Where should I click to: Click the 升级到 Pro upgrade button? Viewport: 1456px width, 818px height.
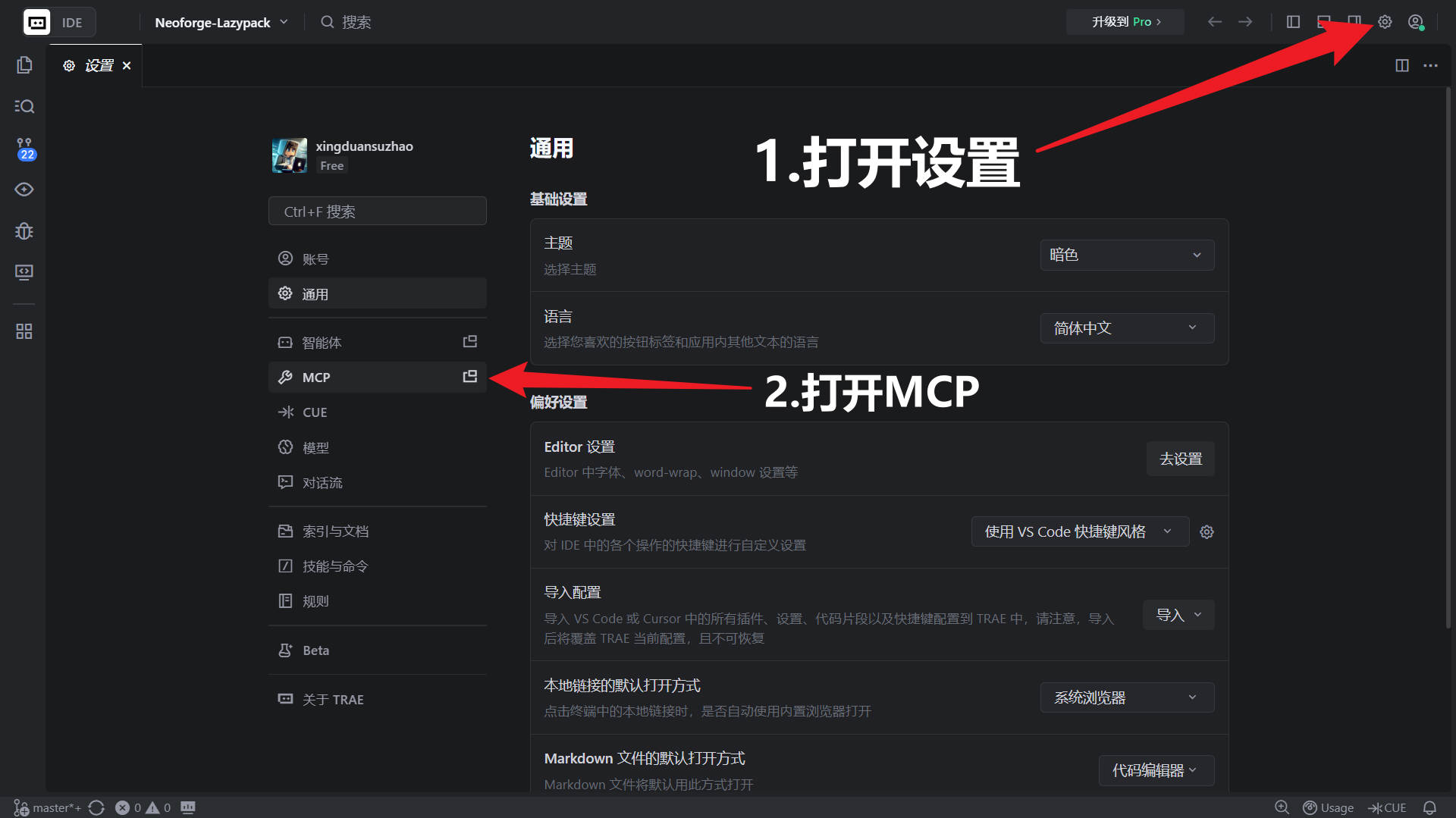pos(1125,22)
